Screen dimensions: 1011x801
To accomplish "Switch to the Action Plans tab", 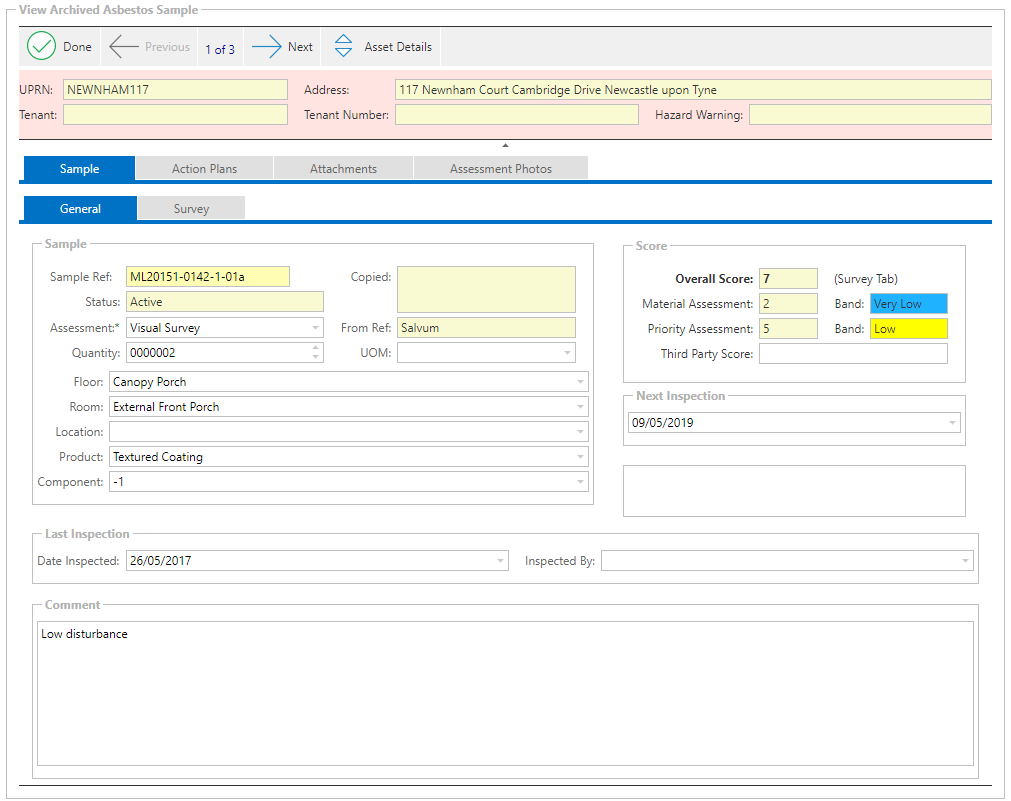I will point(204,169).
